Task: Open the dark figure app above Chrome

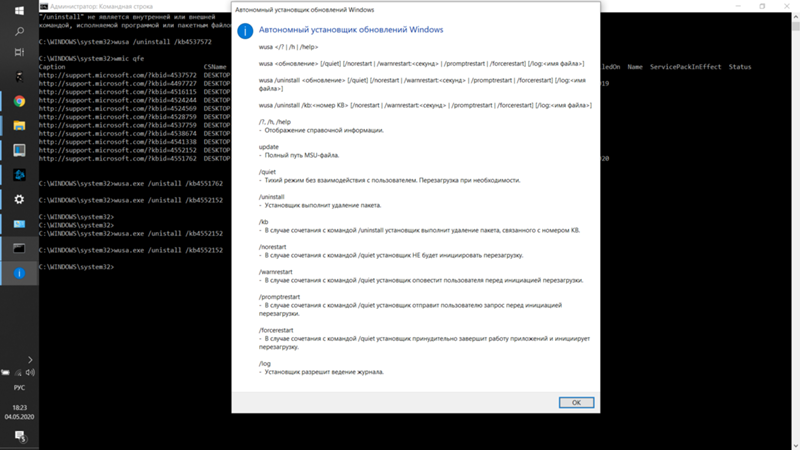Action: point(19,77)
